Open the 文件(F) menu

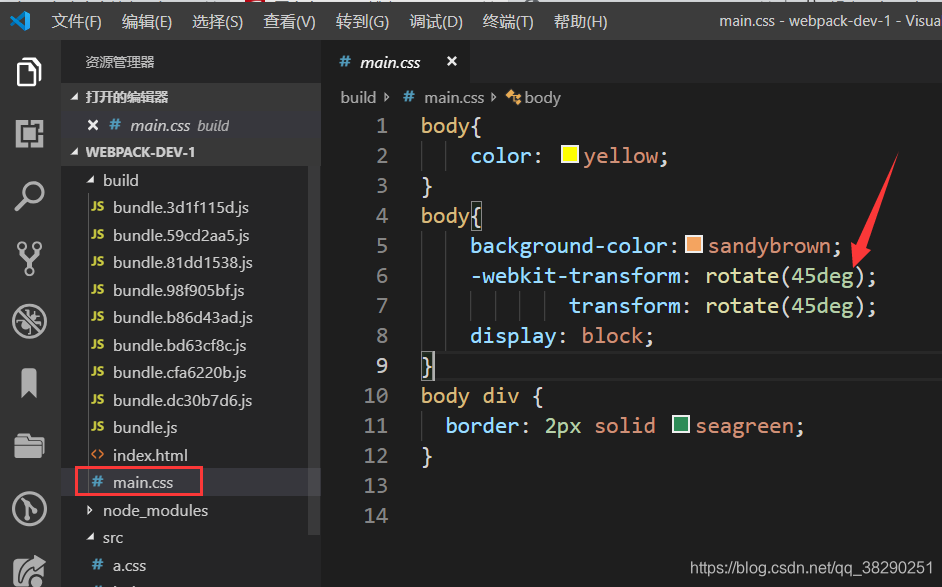coord(76,22)
